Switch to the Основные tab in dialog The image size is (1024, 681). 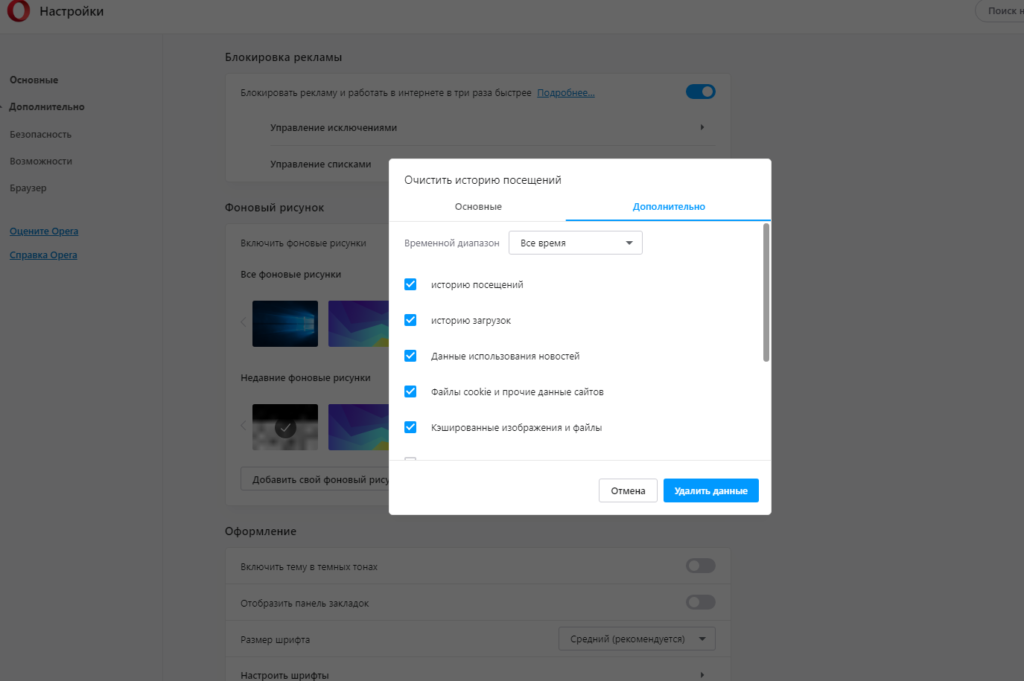click(x=478, y=206)
